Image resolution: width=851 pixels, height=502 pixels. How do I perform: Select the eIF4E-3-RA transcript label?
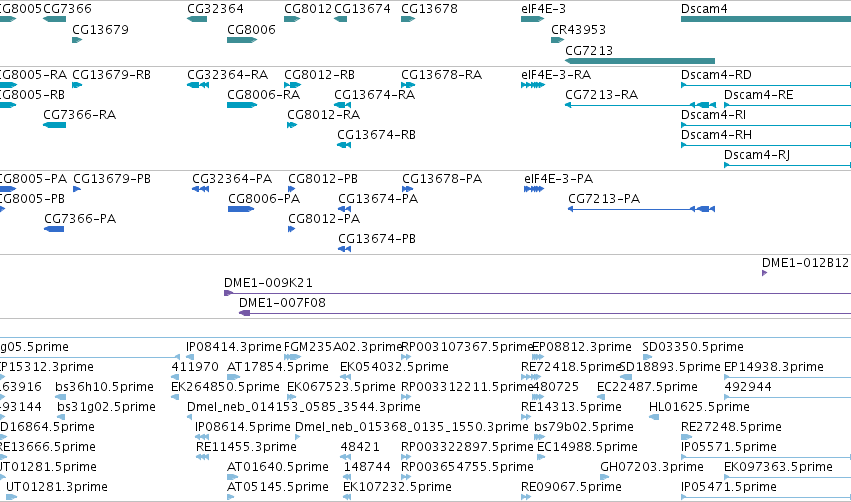(x=556, y=74)
